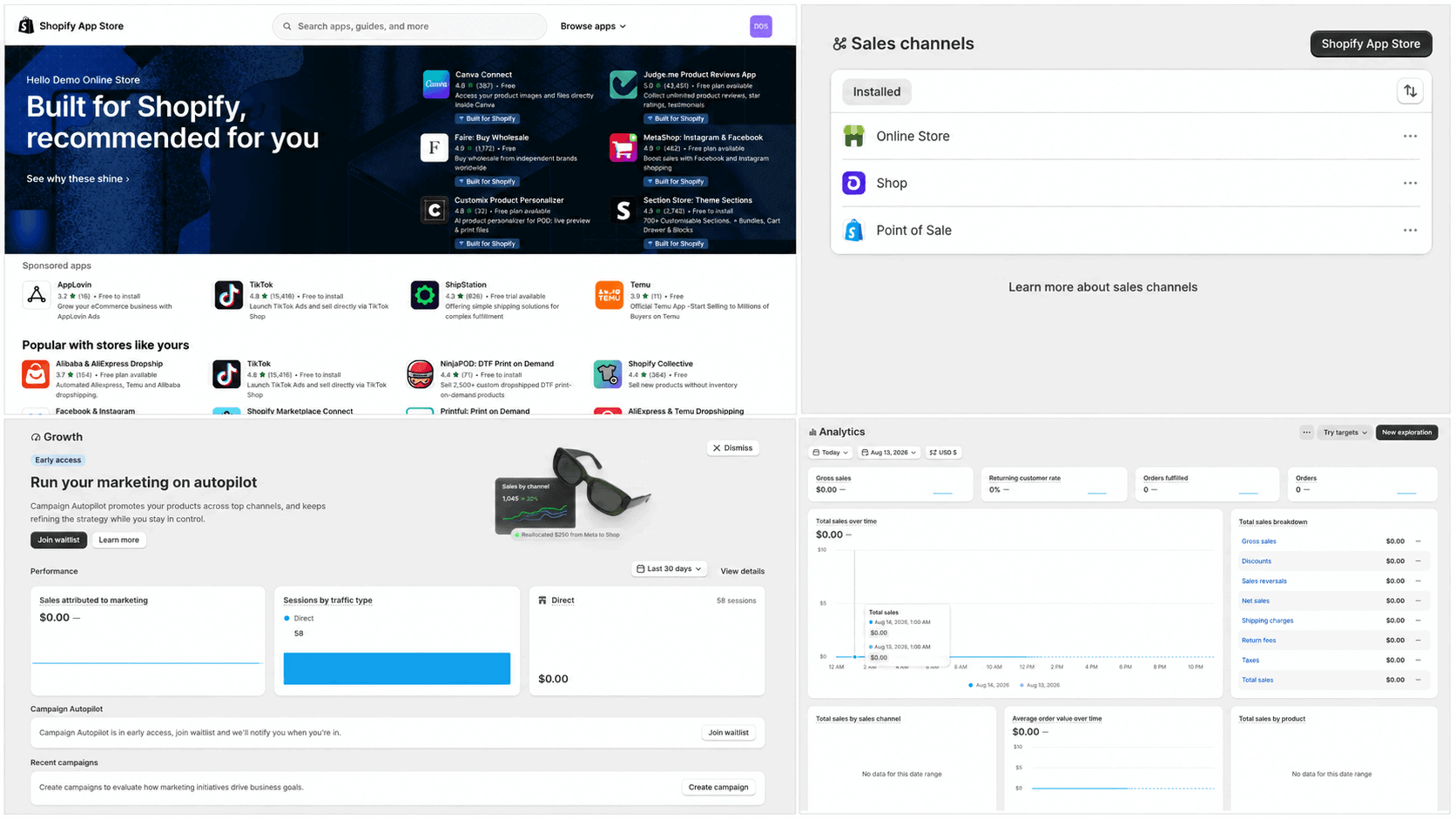
Task: Open the Aug 13, 2026 comparison dropdown
Action: [888, 453]
